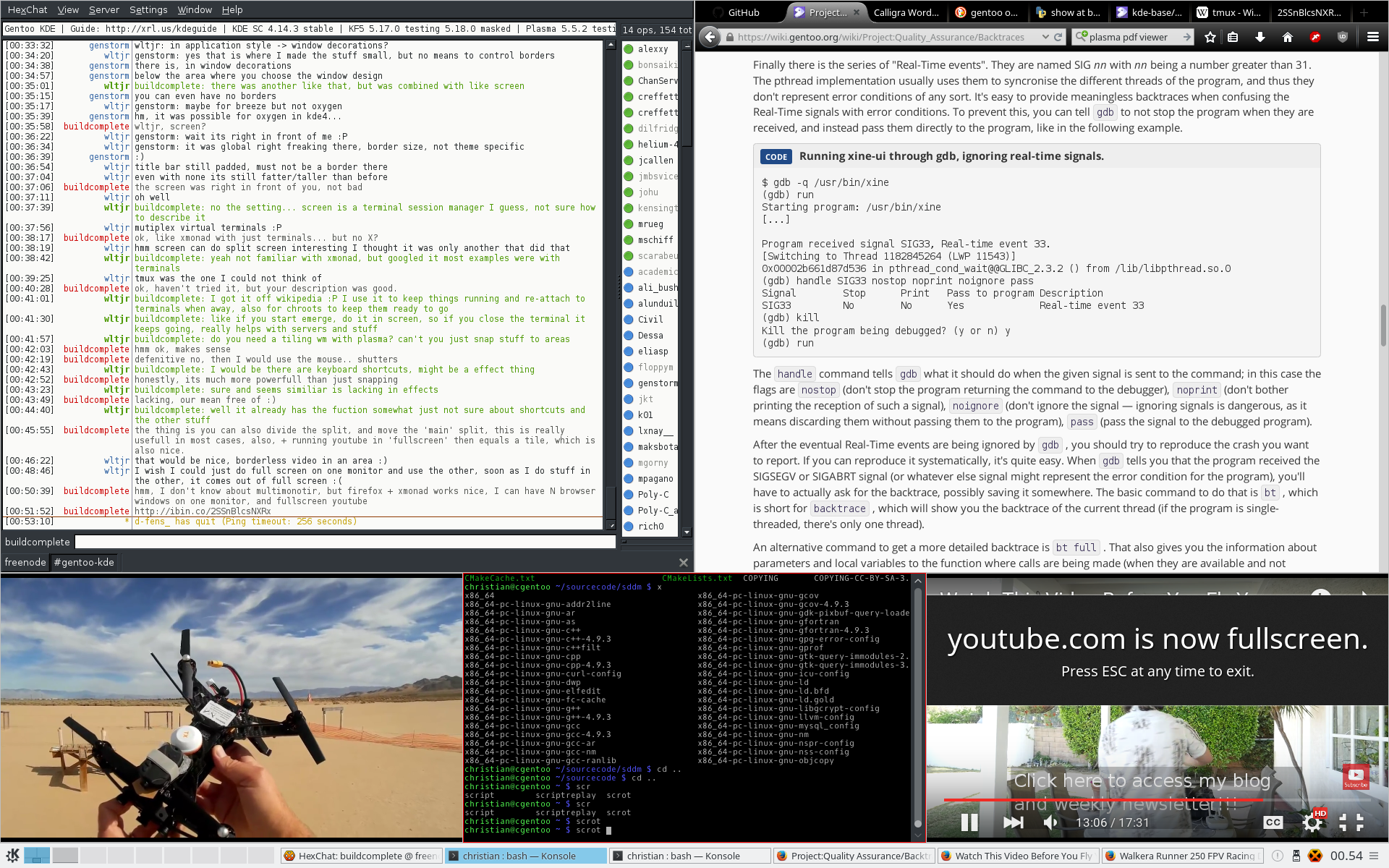
Task: Open the plasma panel options menu
Action: click(x=1374, y=856)
